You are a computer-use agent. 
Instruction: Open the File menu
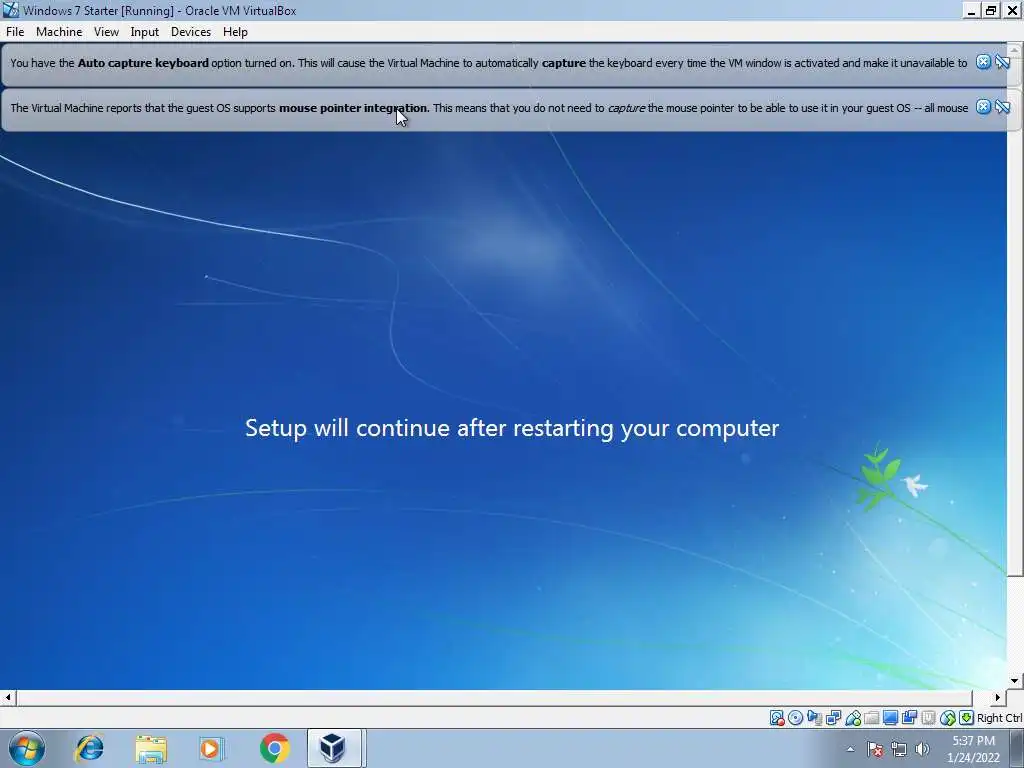click(x=15, y=32)
